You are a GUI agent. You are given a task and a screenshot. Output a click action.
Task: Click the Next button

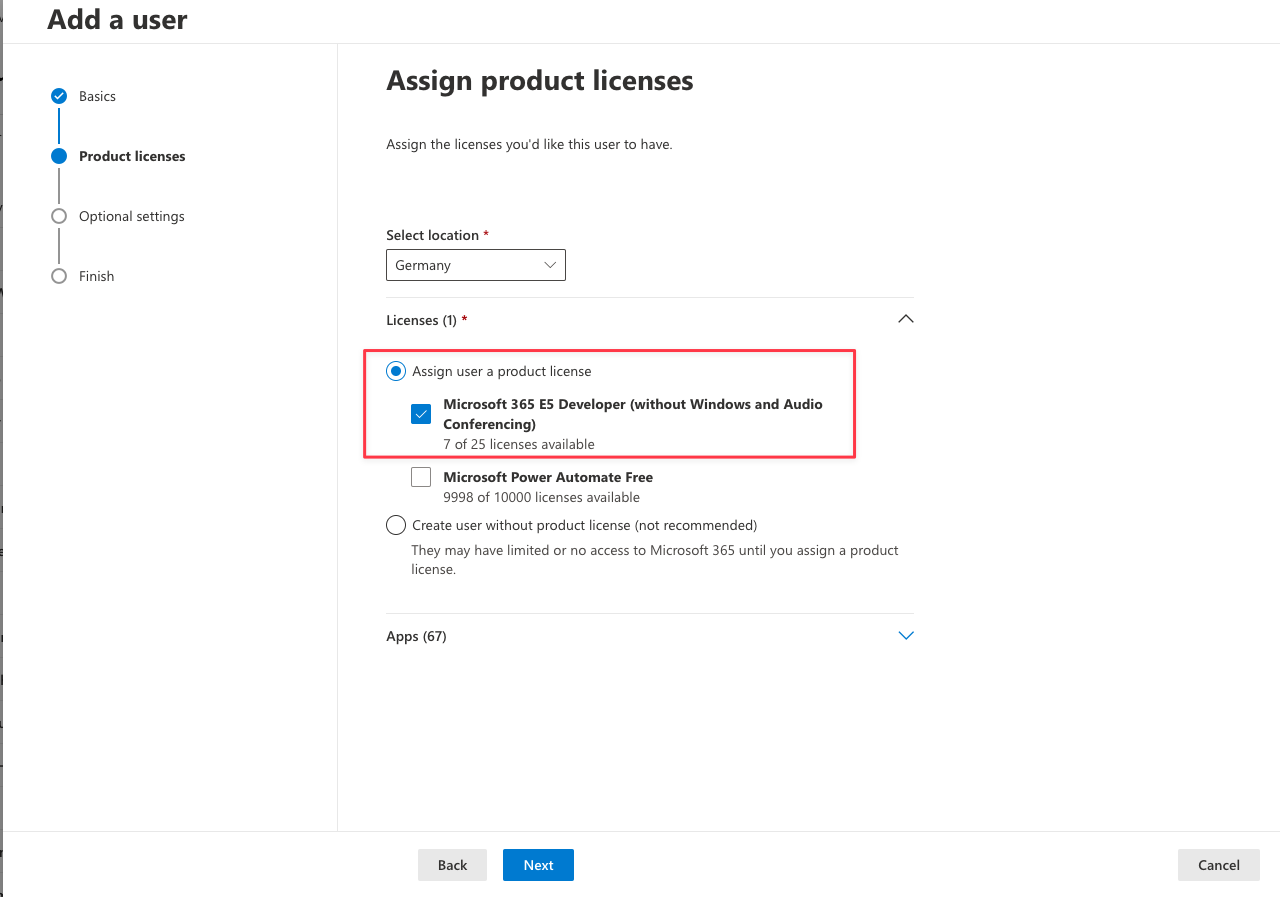pos(538,865)
